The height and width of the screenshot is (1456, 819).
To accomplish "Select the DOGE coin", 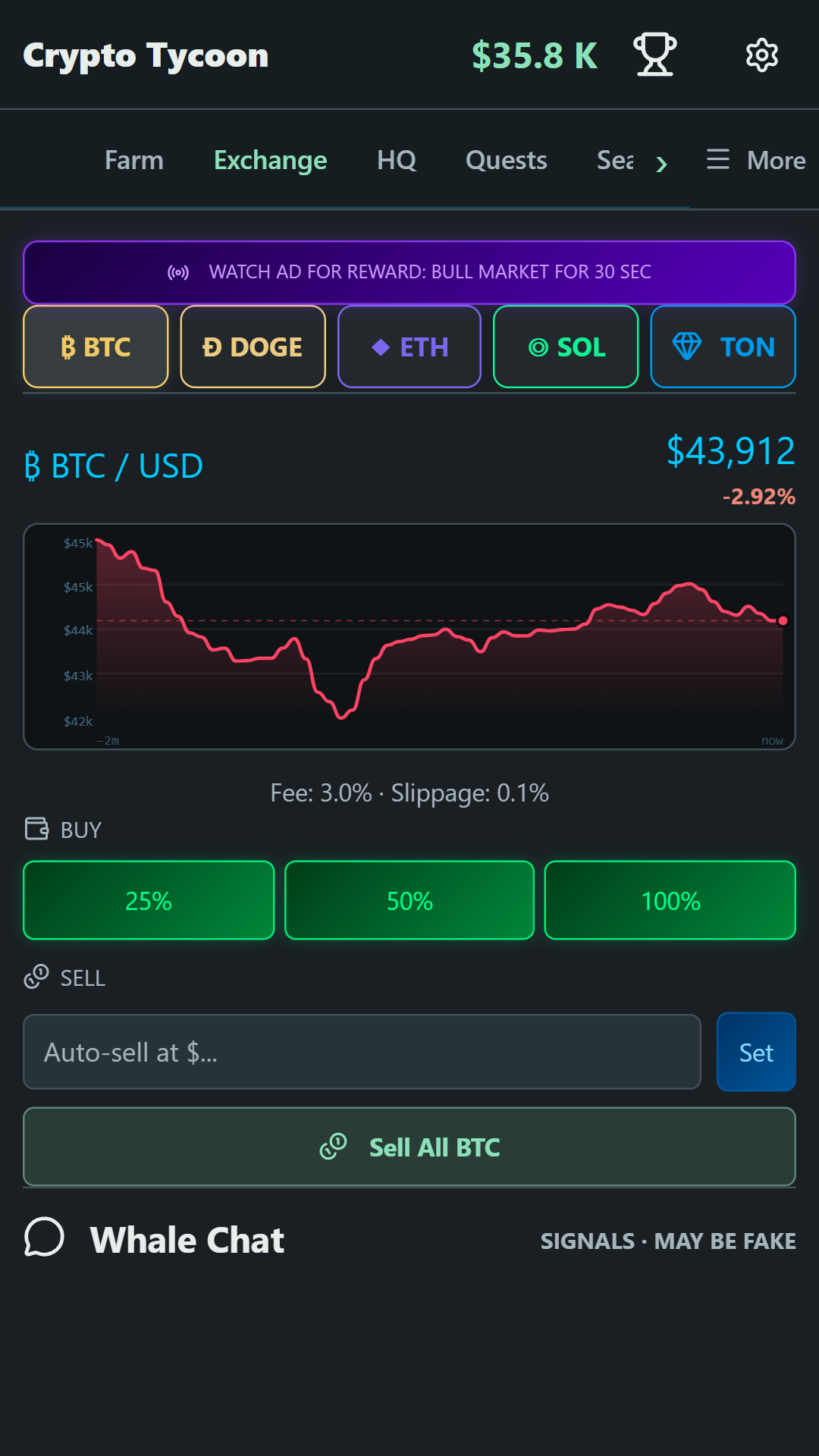I will coord(253,347).
